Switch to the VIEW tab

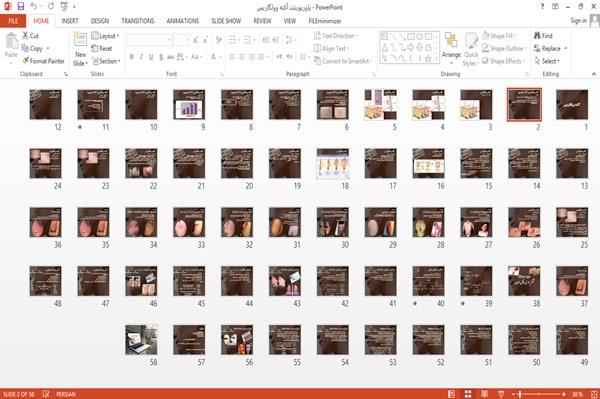coord(290,21)
